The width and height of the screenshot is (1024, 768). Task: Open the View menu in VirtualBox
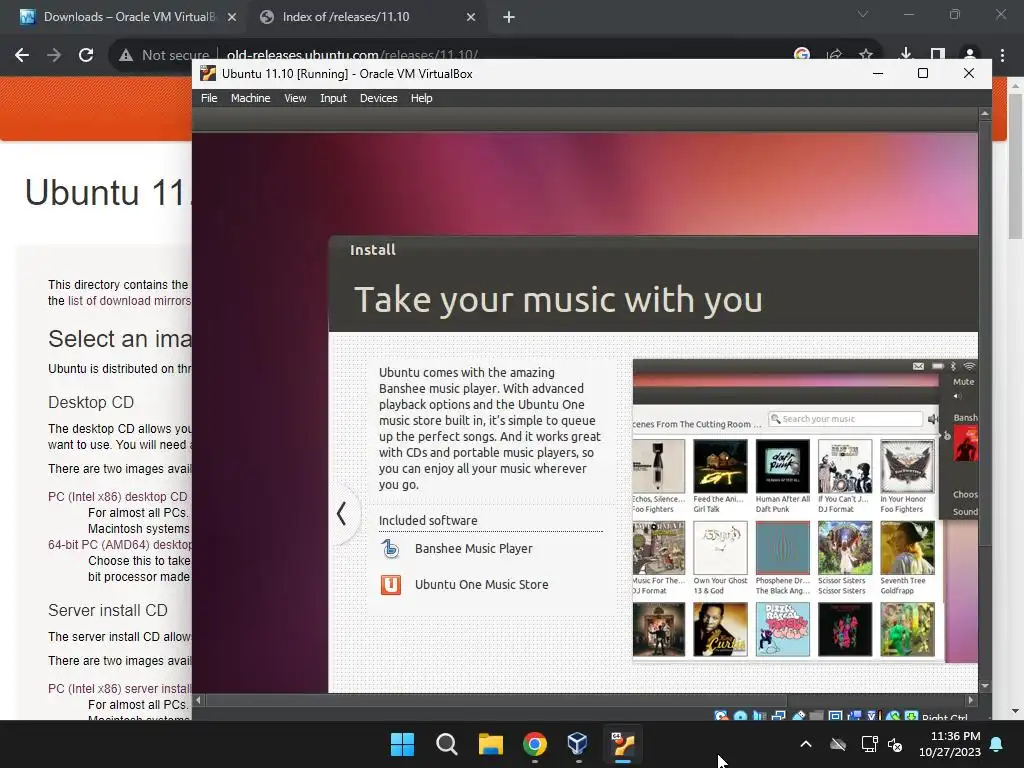tap(295, 98)
